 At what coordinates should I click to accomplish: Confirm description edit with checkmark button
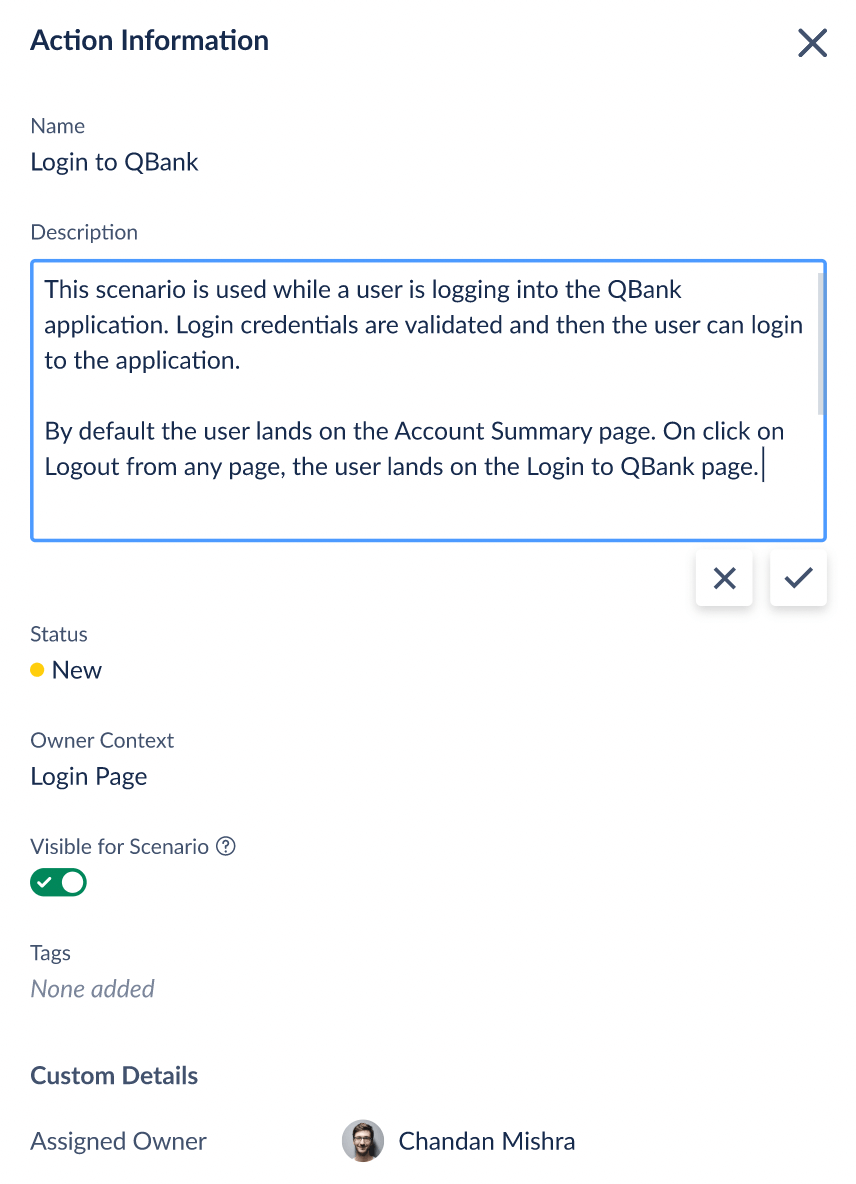pos(798,578)
